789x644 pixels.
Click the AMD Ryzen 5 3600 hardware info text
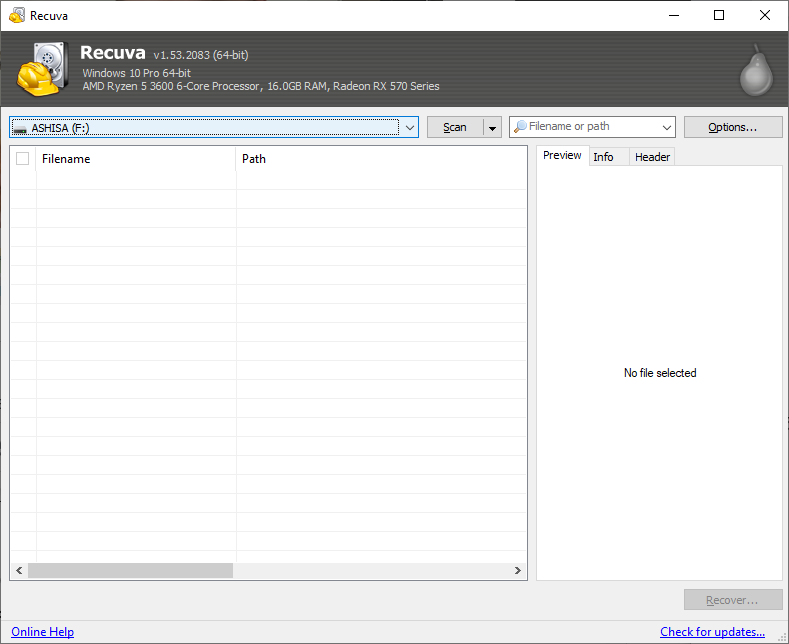261,86
